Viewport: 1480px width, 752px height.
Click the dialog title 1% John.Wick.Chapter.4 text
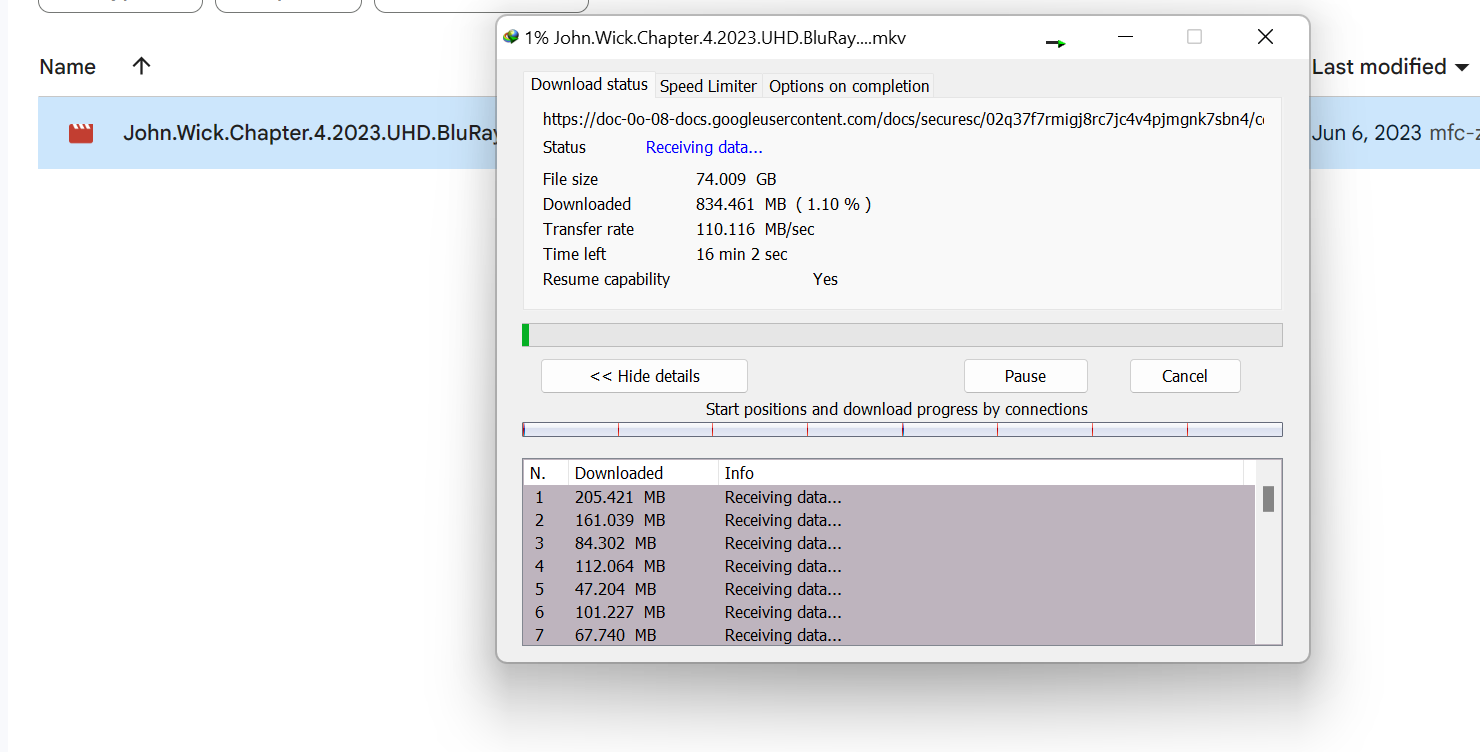coord(715,38)
